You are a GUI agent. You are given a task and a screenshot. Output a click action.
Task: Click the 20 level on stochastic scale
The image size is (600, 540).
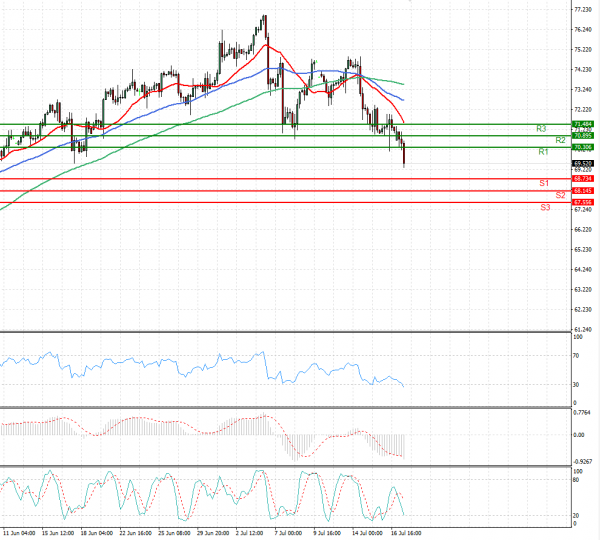click(576, 516)
